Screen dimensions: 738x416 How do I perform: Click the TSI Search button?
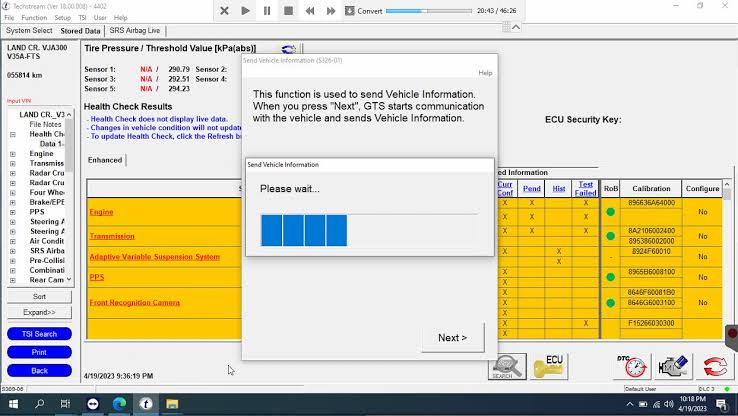tap(39, 334)
